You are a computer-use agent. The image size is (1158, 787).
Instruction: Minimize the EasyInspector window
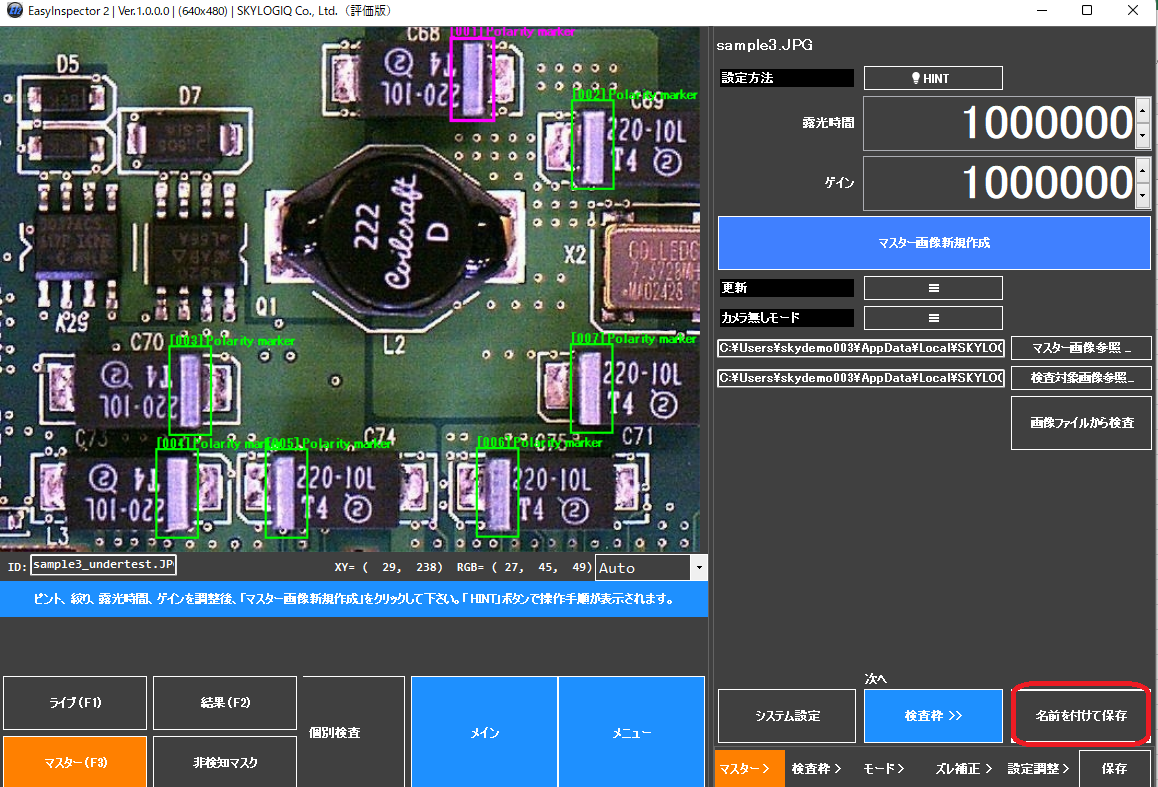tap(1041, 10)
